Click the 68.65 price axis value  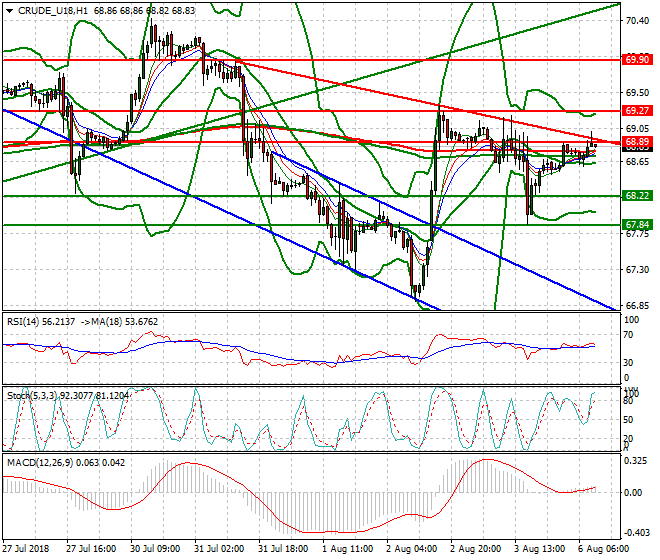(637, 162)
